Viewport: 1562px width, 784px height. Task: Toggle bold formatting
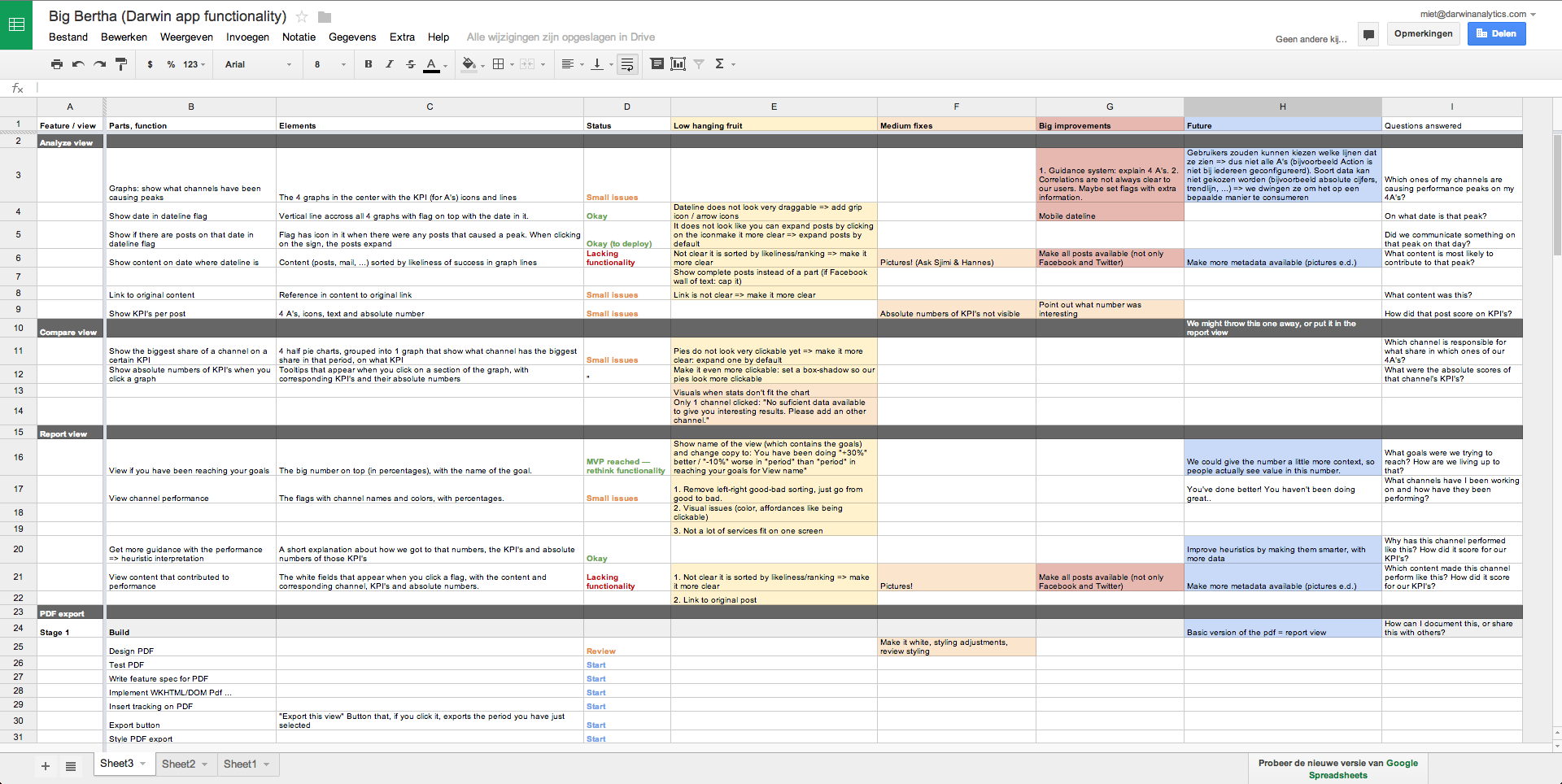click(369, 64)
